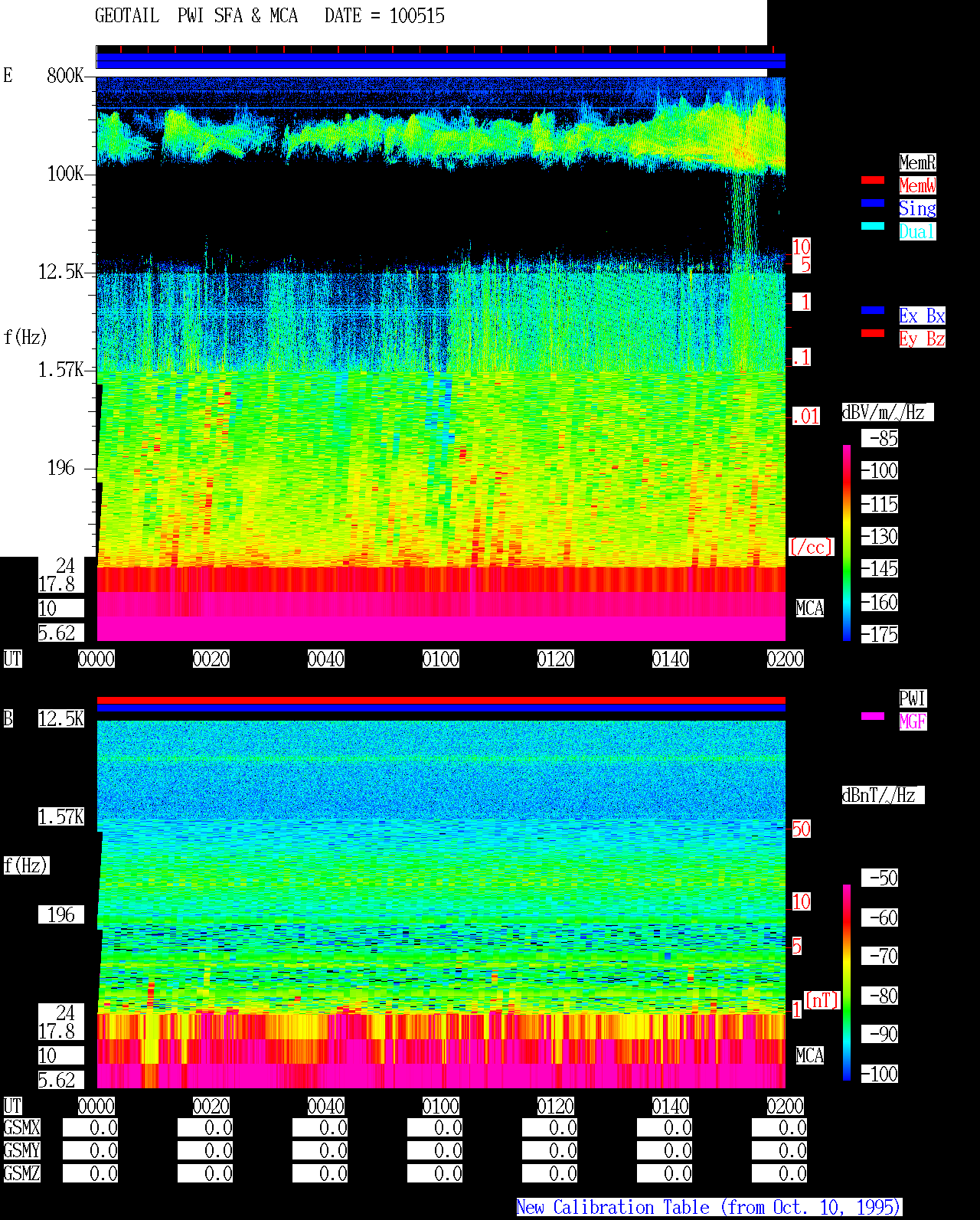Click the blue mode bar above E panel
Screen dimensions: 980x1220
[441, 61]
